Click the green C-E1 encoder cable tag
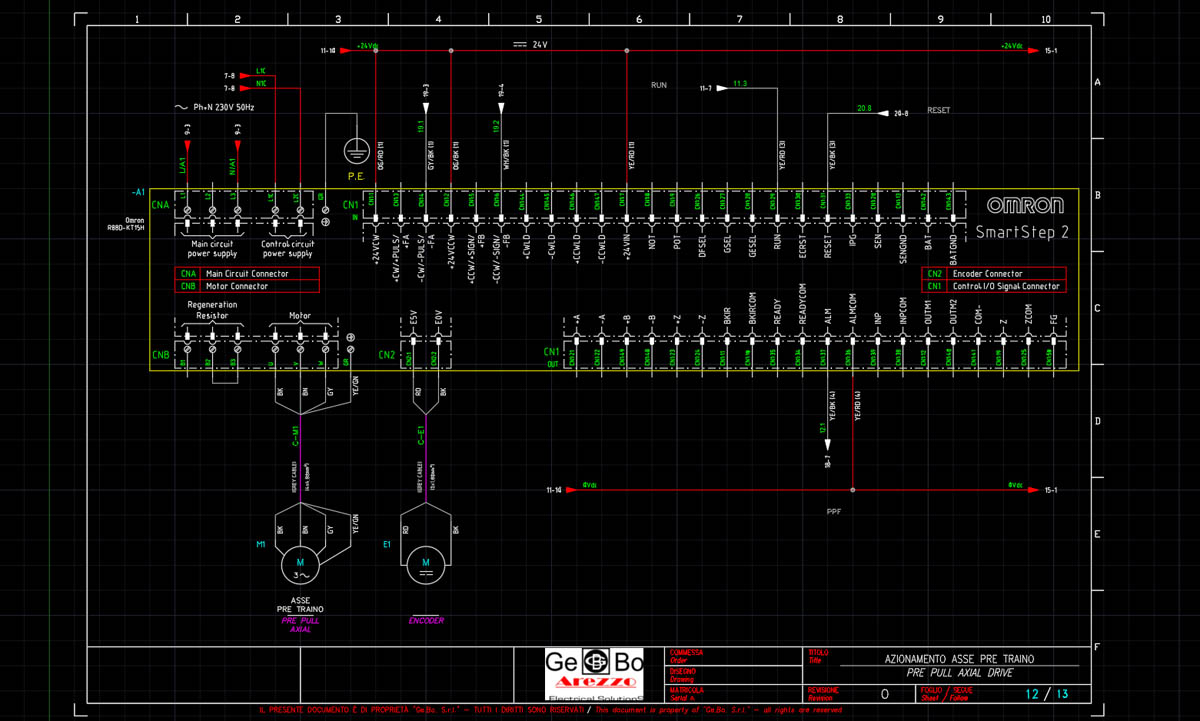 pyautogui.click(x=421, y=437)
